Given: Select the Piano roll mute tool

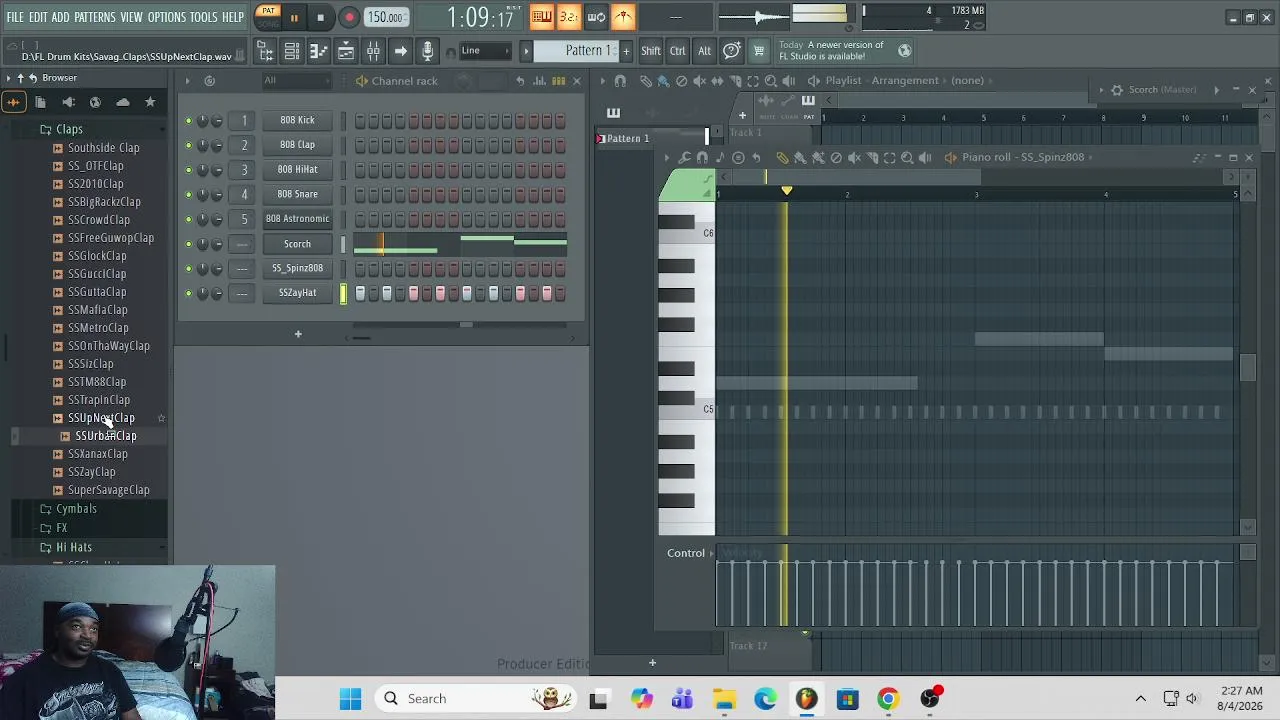Looking at the screenshot, I should [854, 157].
